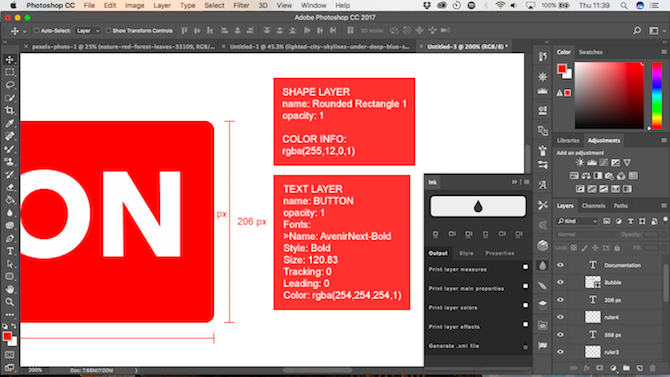
Task: Click the Spotlight search icon in menu bar
Action: [x=624, y=6]
